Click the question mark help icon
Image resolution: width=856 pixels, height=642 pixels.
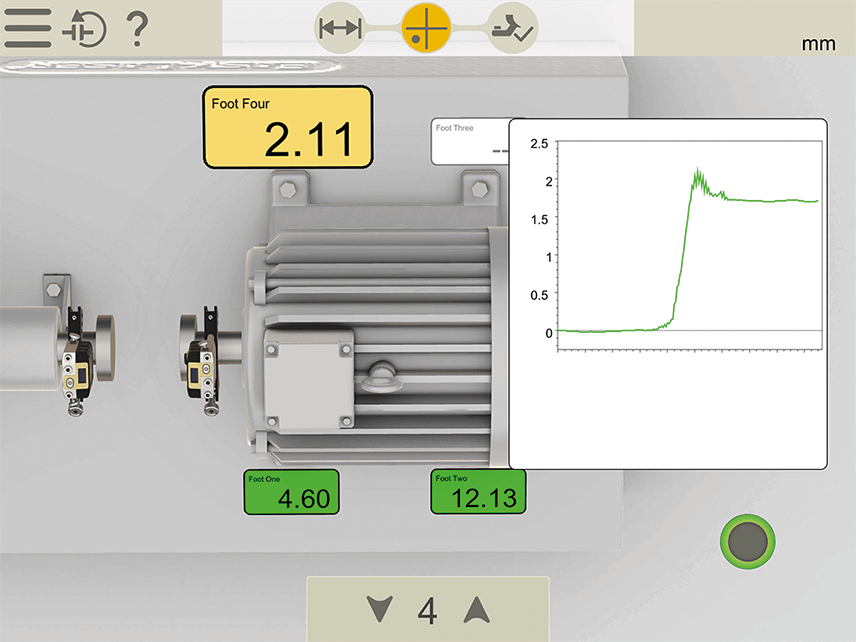(138, 29)
